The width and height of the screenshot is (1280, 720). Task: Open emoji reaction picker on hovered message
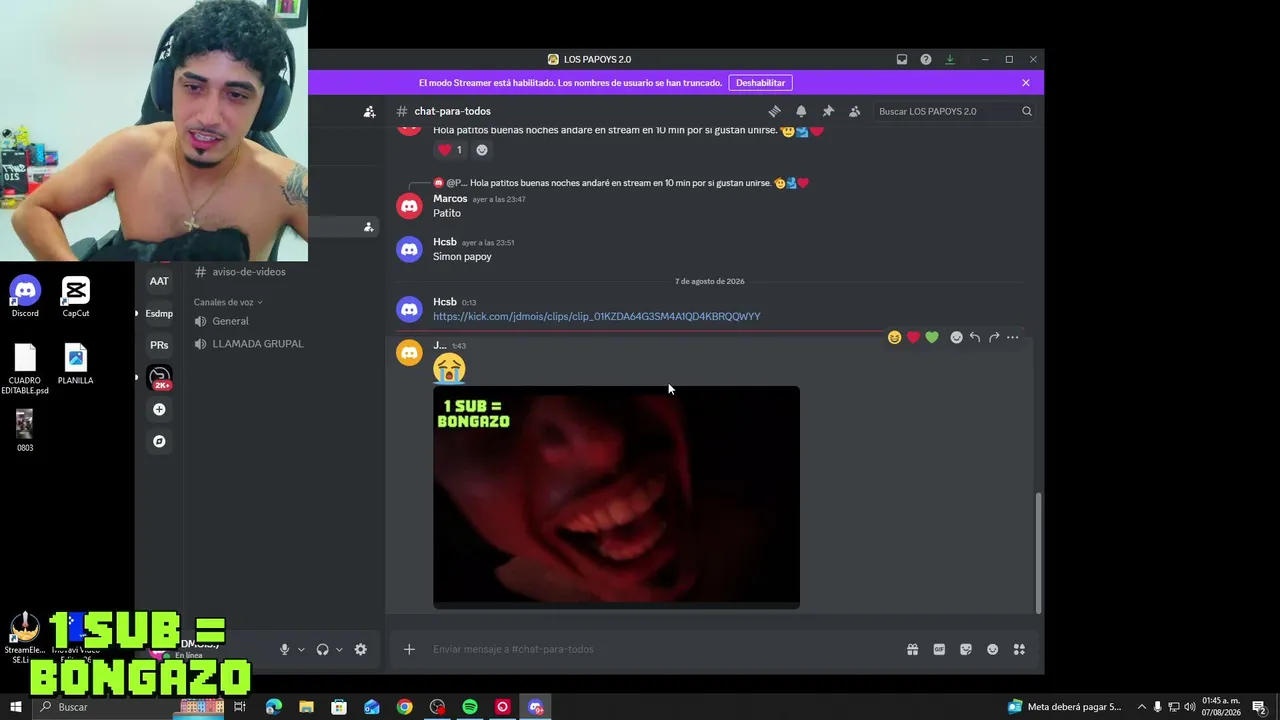[x=956, y=338]
